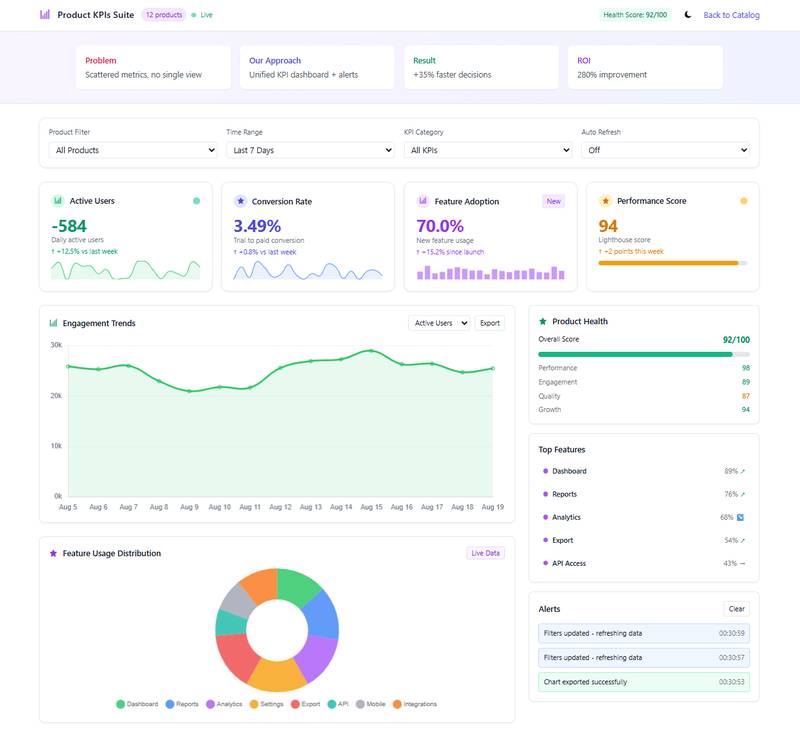Toggle the Integrations legend item
Viewport: 800px width, 735px height.
(x=415, y=704)
